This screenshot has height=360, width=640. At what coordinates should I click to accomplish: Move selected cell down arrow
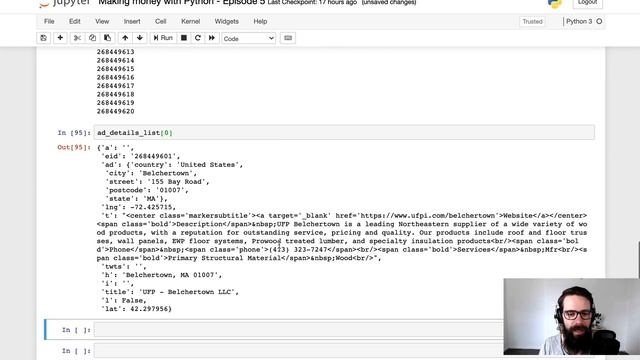tap(140, 38)
